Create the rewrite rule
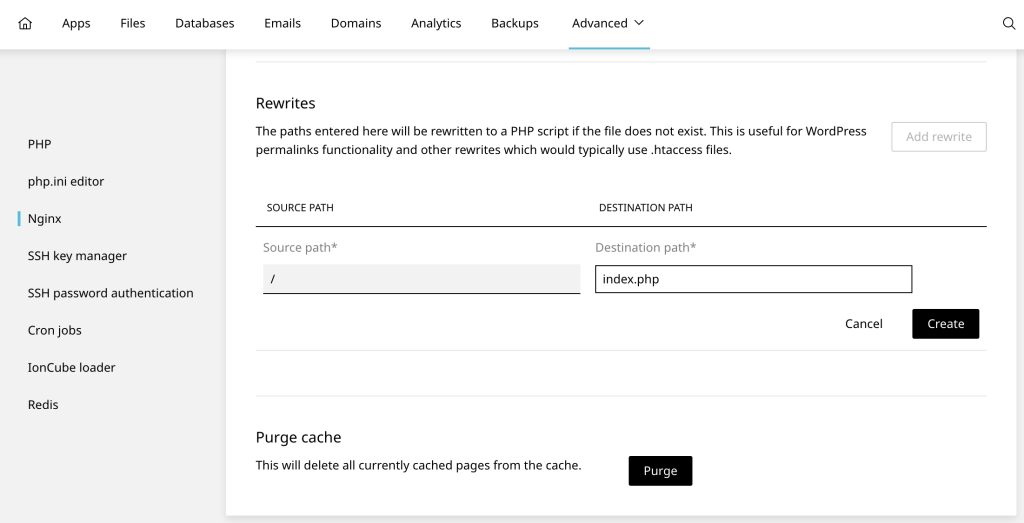This screenshot has height=523, width=1024. 945,324
